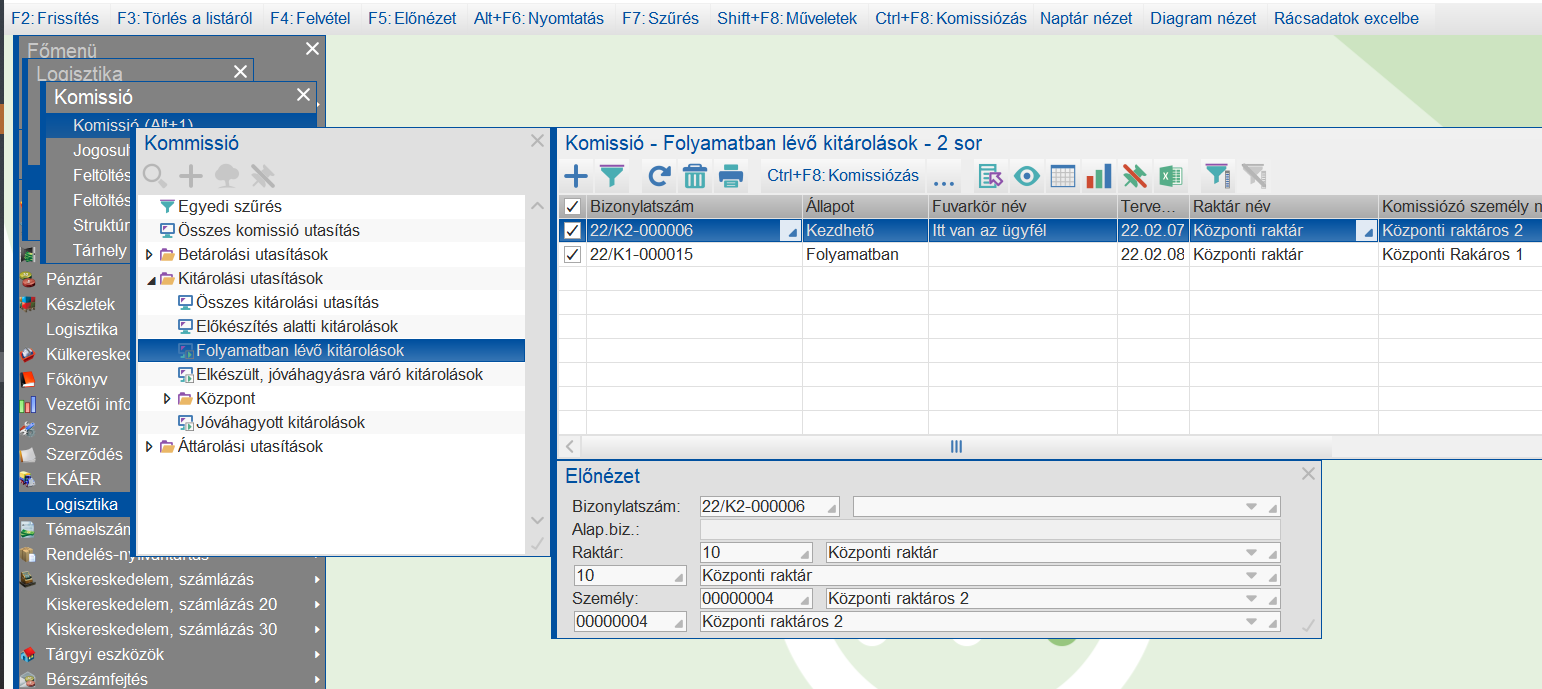This screenshot has width=1542, height=689.
Task: Click the Excel export icon
Action: tap(1167, 176)
